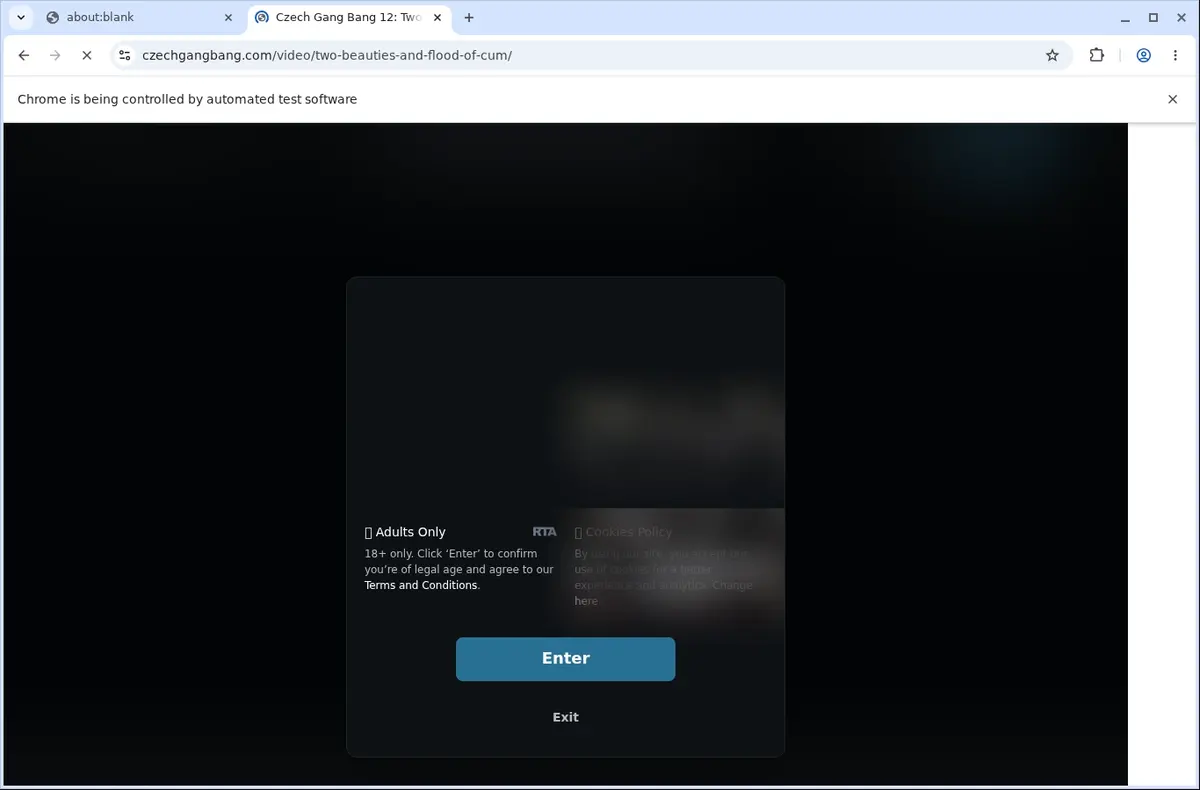Open the Terms and Conditions link
Viewport: 1200px width, 790px height.
click(x=422, y=585)
